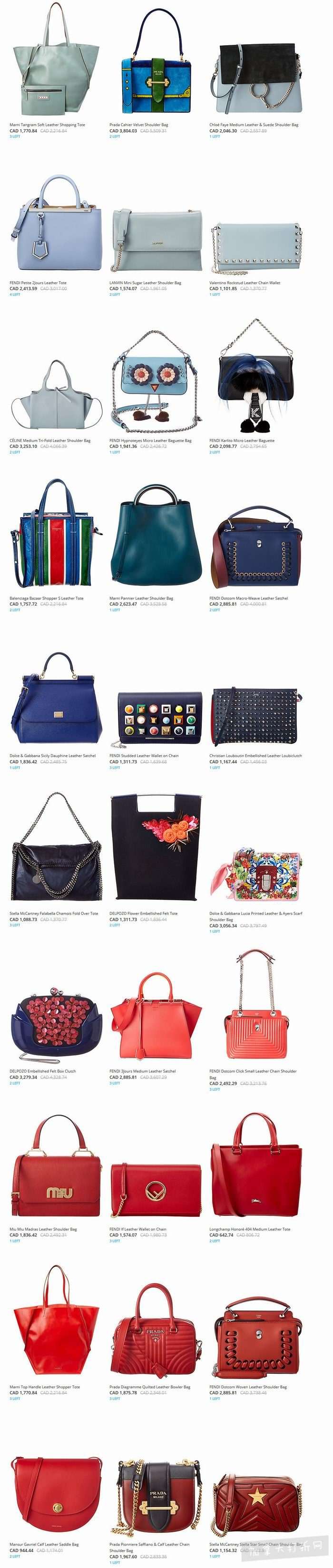Image resolution: width=333 pixels, height=1568 pixels.
Task: Open the FENDI Karlito Micro Leather Baguette title
Action: (x=242, y=440)
